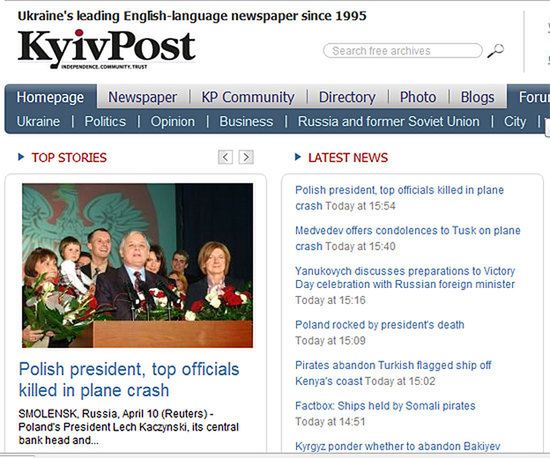Image resolution: width=550 pixels, height=458 pixels.
Task: Open Factbox: Ships held by Somali pirates
Action: (x=385, y=406)
